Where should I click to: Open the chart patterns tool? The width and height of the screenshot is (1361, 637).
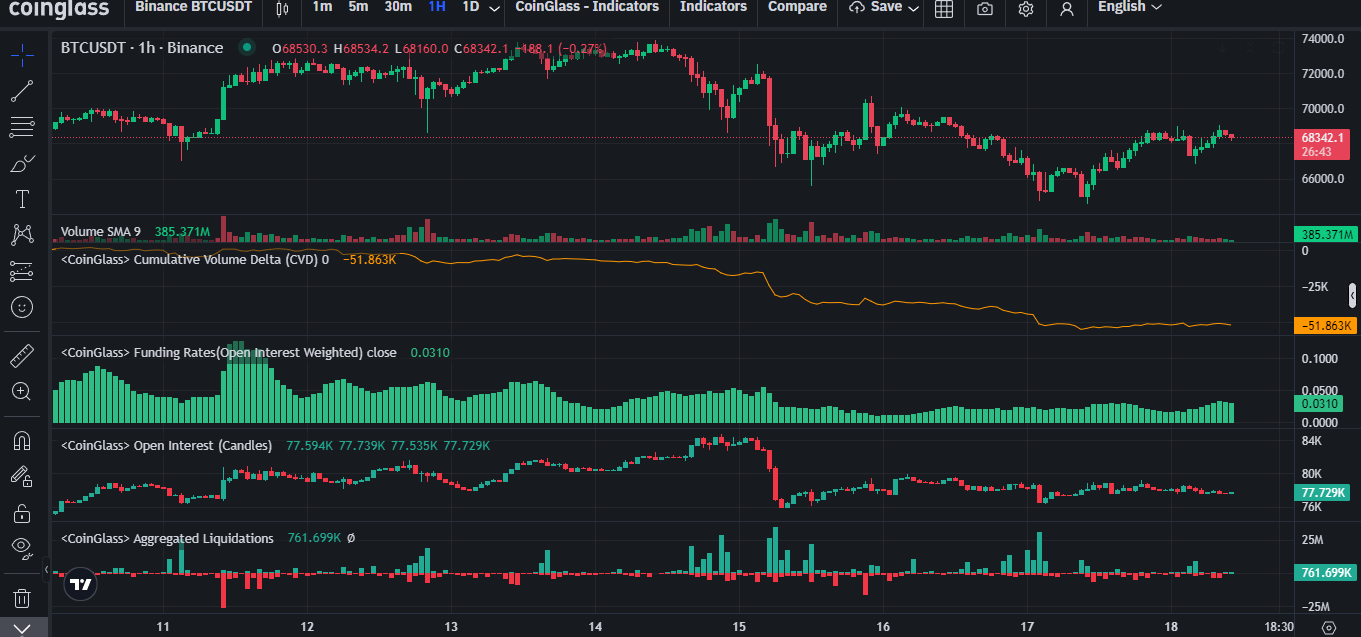tap(22, 235)
